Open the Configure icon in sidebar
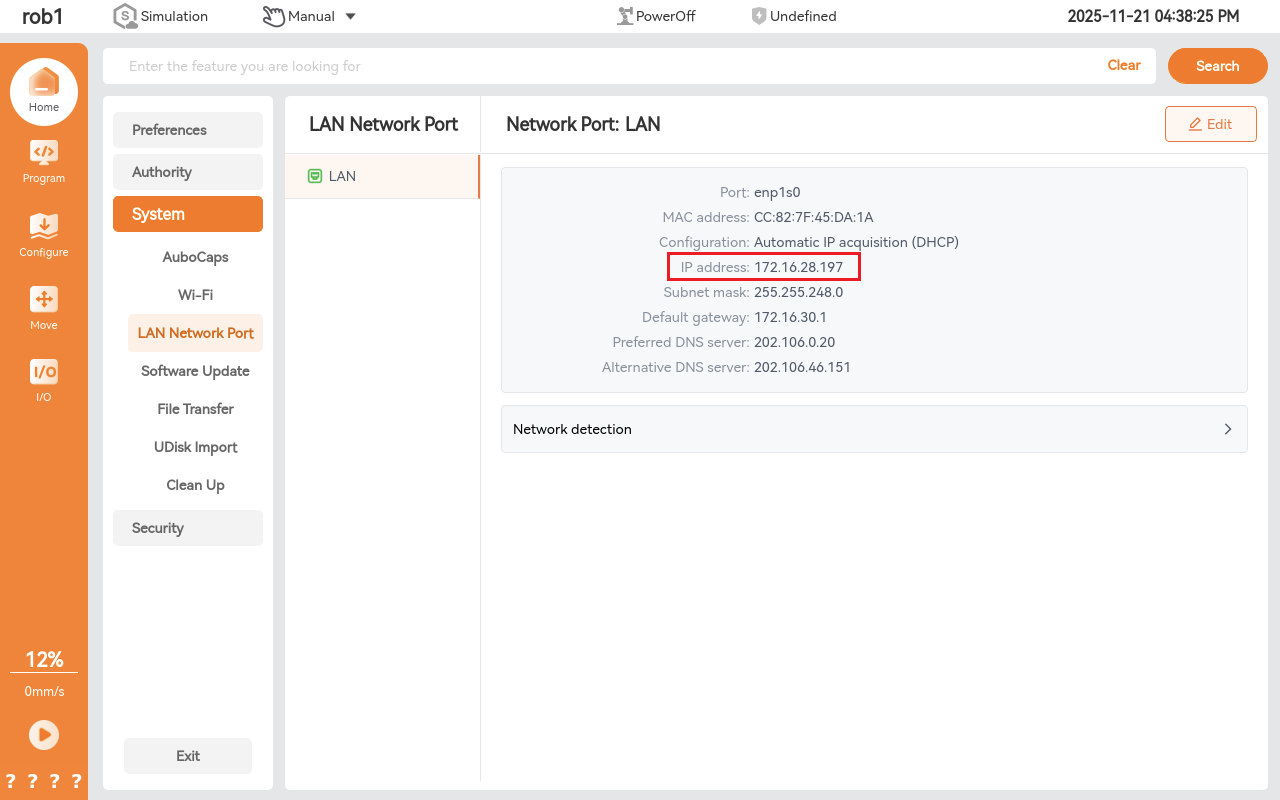The height and width of the screenshot is (800, 1280). [x=44, y=227]
